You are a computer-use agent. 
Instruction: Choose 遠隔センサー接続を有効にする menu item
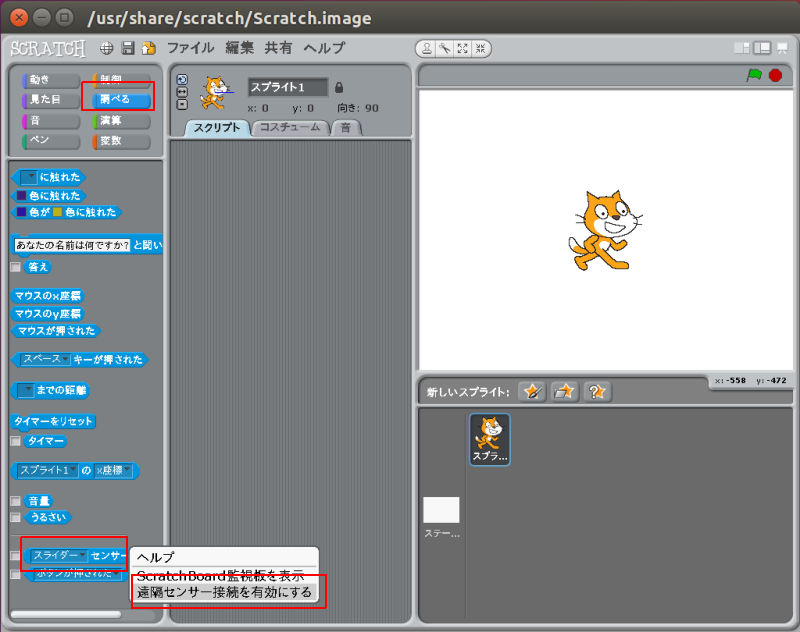pyautogui.click(x=224, y=592)
